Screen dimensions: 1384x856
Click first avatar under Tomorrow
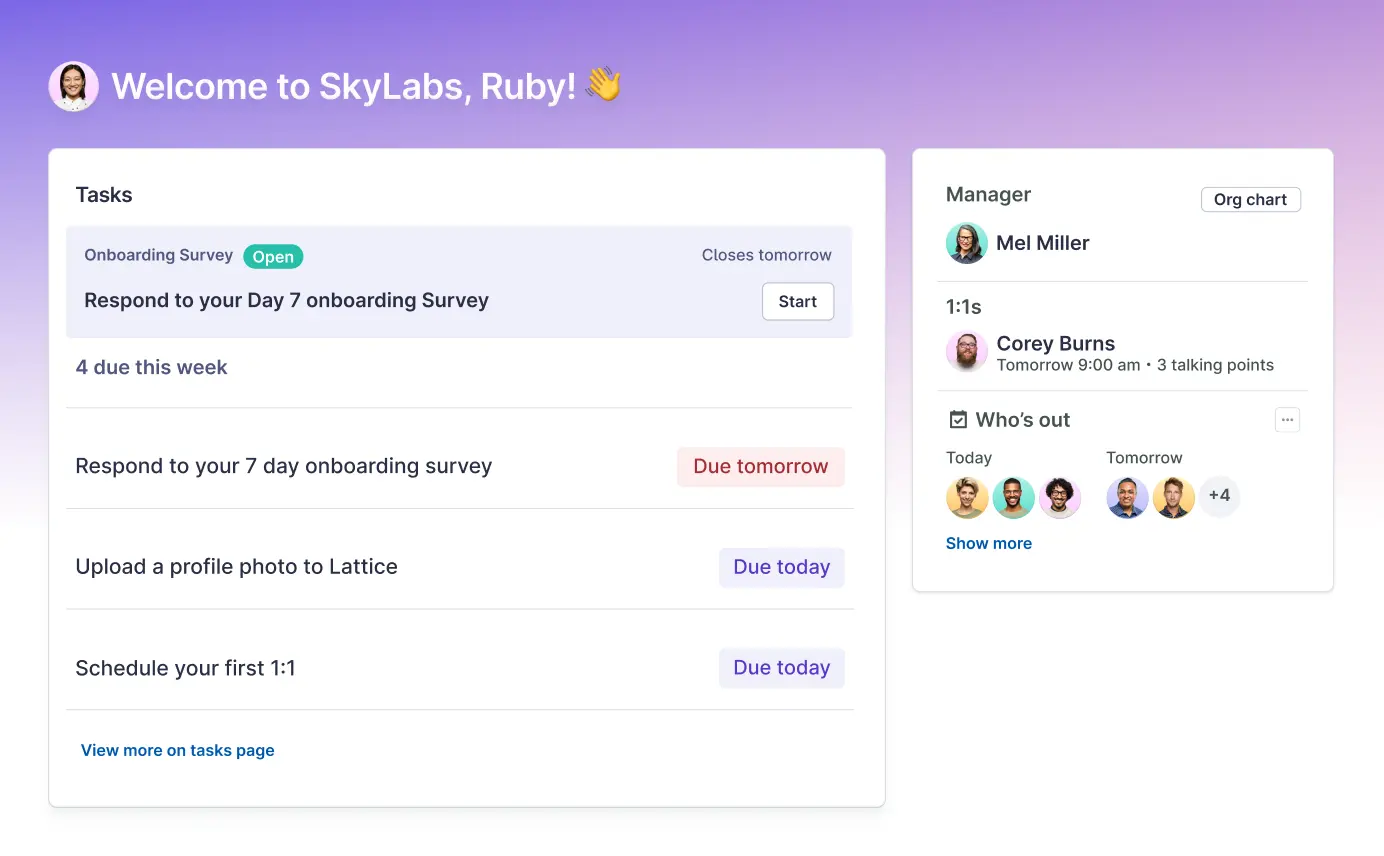coord(1127,497)
